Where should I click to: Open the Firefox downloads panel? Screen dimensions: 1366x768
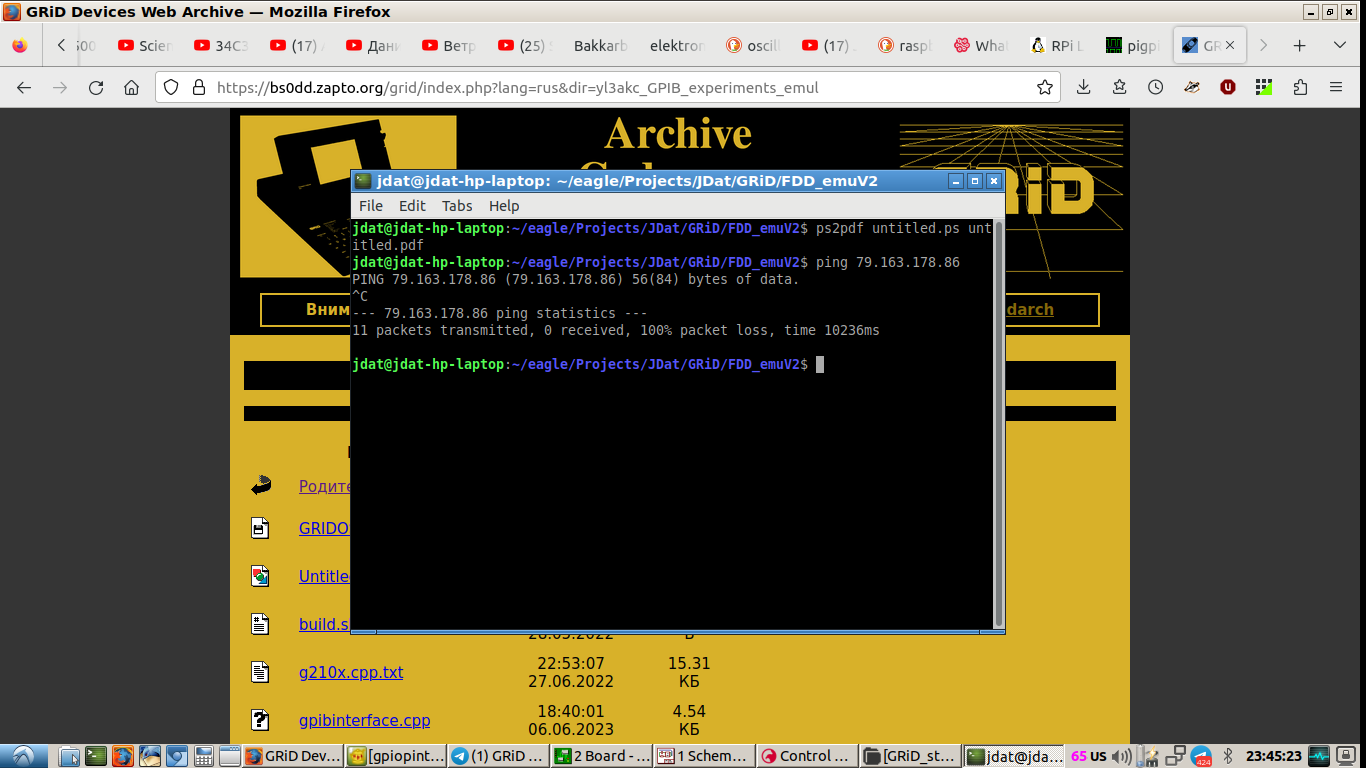(1083, 88)
